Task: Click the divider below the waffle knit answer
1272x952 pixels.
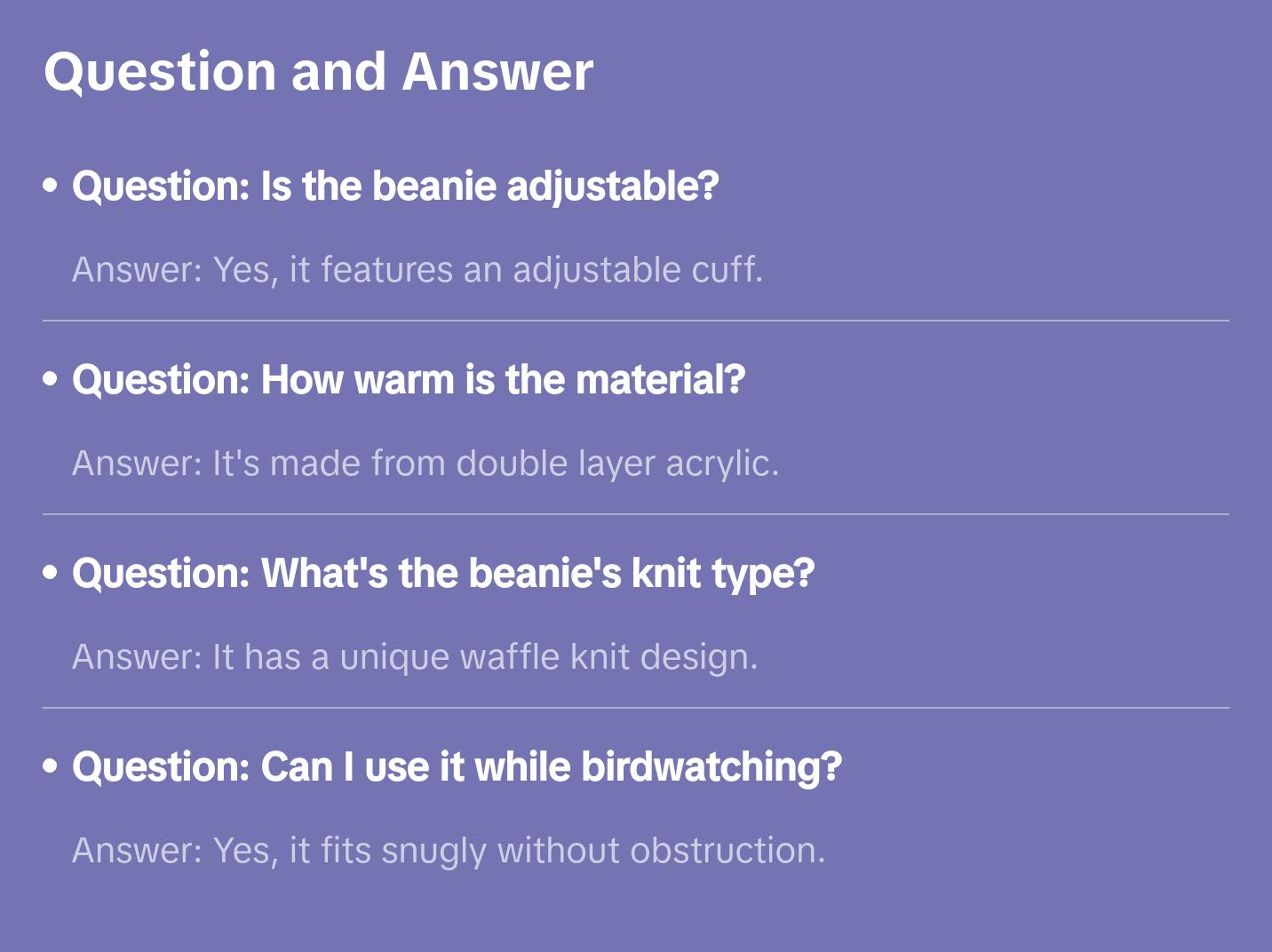Action: coord(636,708)
